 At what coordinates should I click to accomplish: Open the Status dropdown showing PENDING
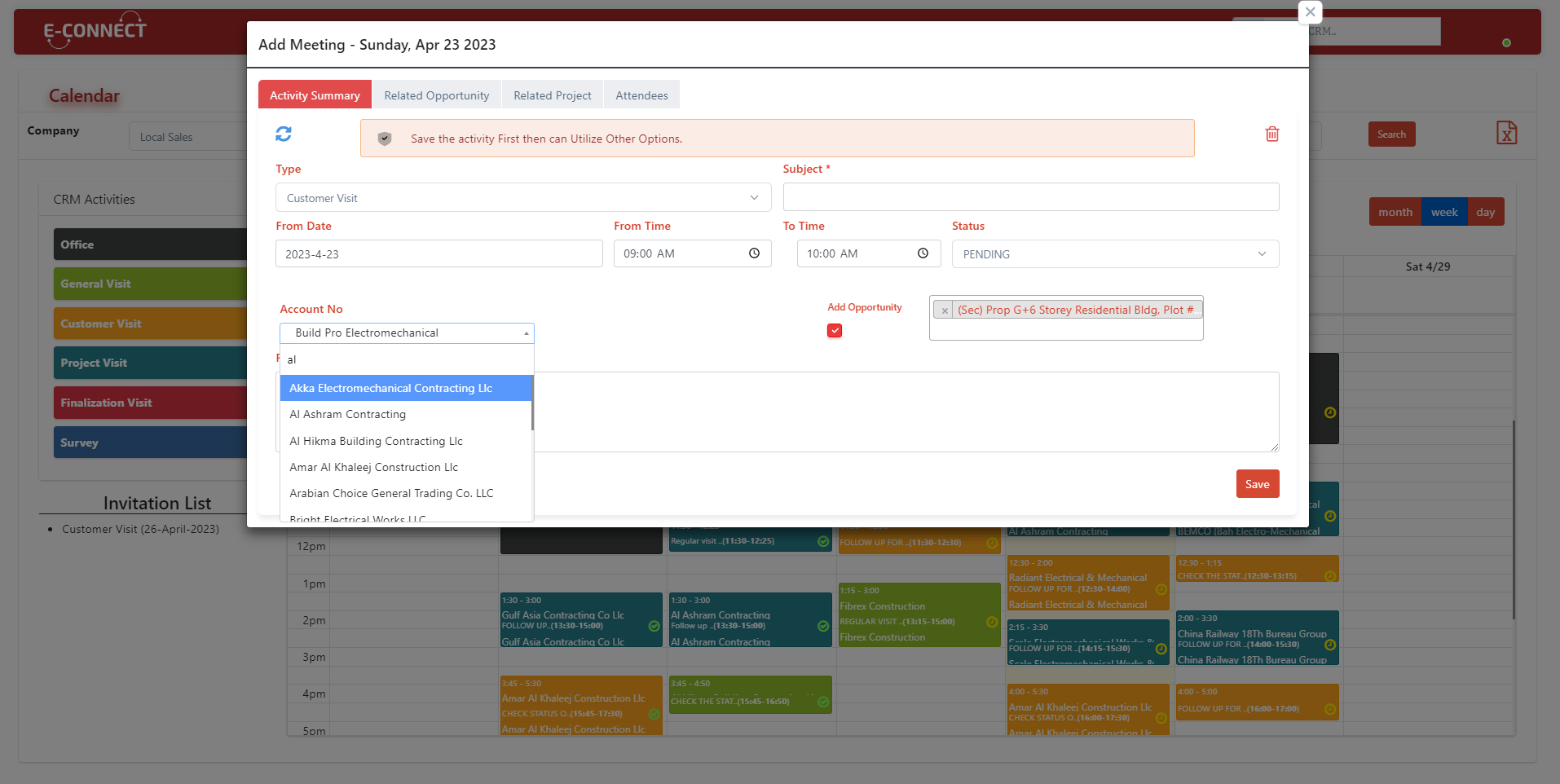click(x=1115, y=253)
